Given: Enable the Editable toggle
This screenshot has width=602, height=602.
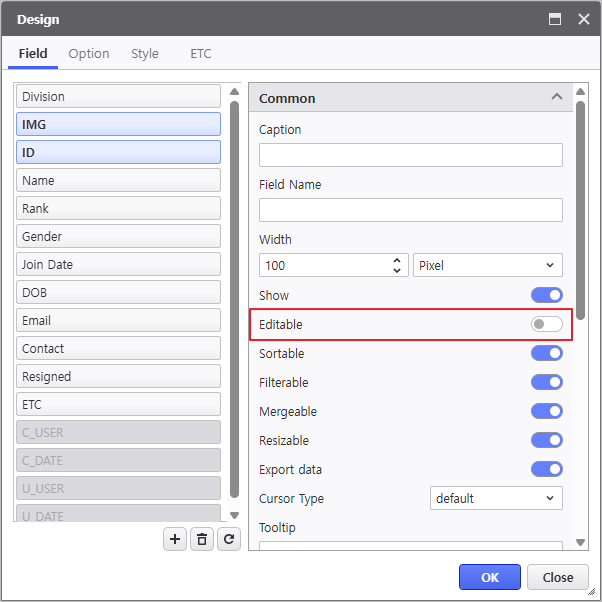Looking at the screenshot, I should coord(546,324).
